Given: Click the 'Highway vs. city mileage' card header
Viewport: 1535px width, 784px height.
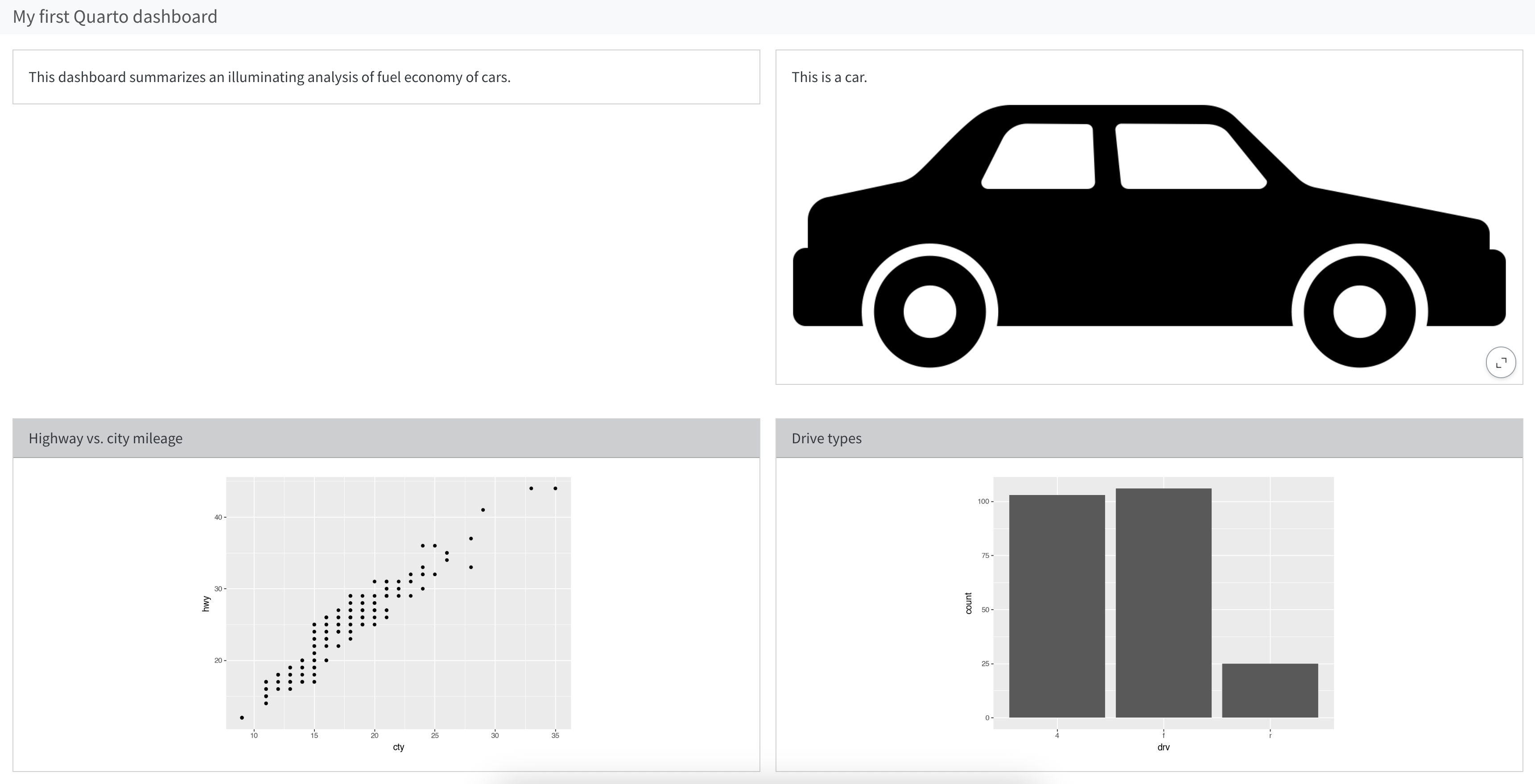Looking at the screenshot, I should (106, 438).
